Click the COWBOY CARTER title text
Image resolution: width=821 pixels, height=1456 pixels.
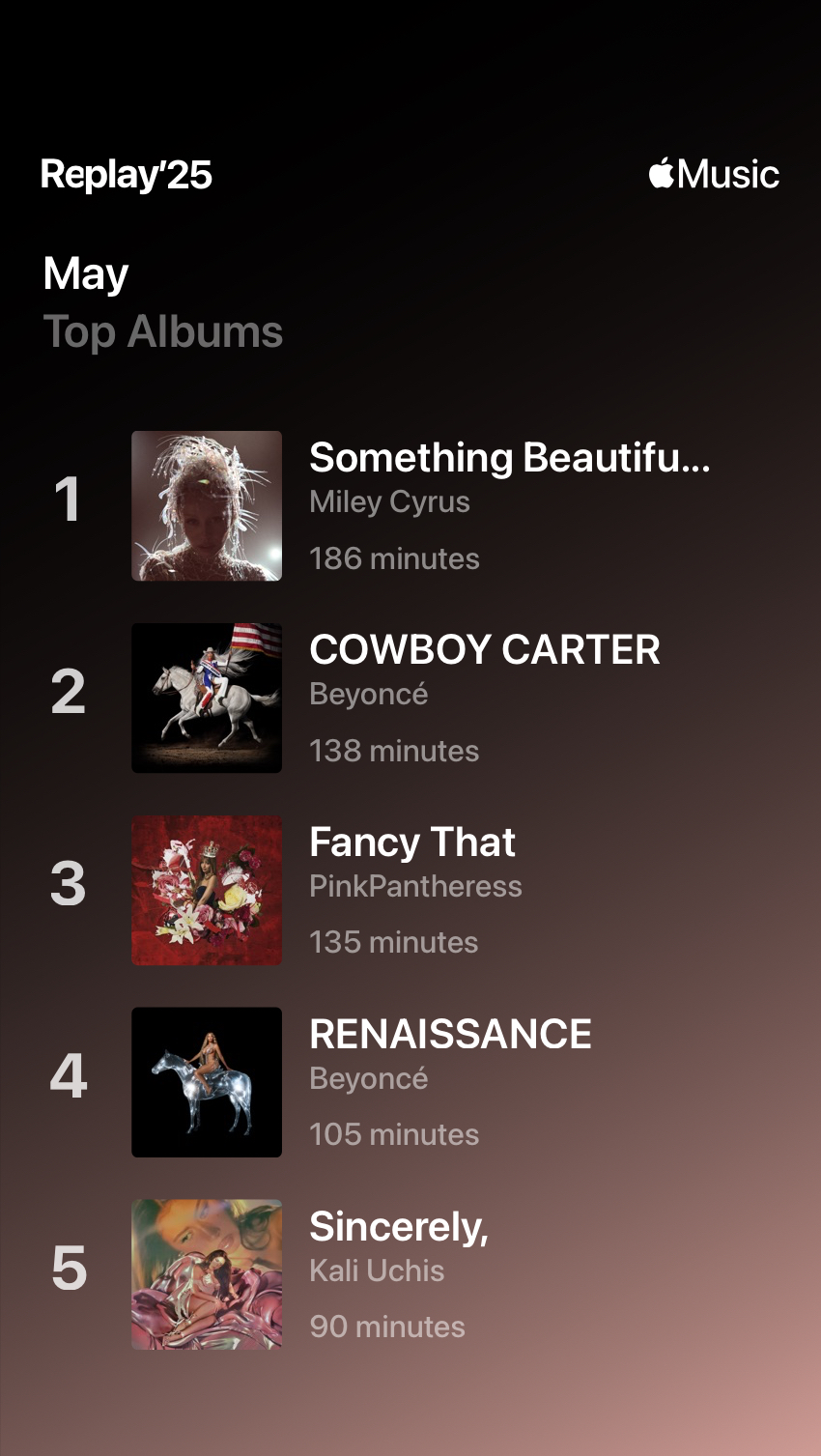(485, 649)
